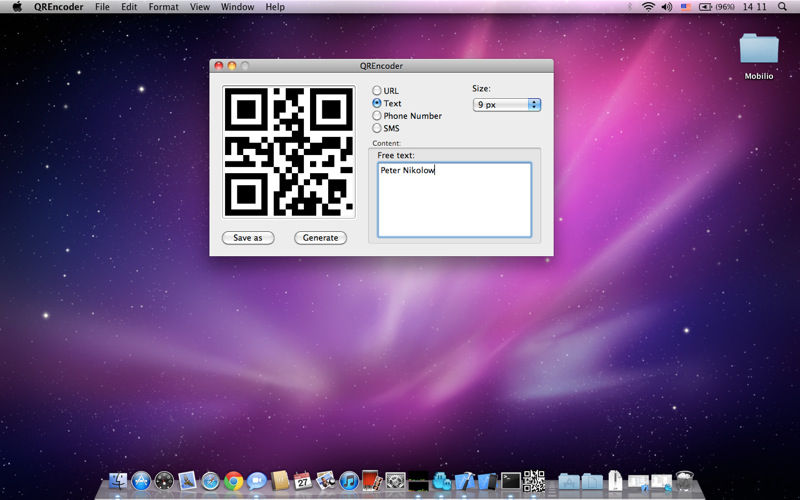The width and height of the screenshot is (800, 500).
Task: Select the SMS radio button
Action: (377, 128)
